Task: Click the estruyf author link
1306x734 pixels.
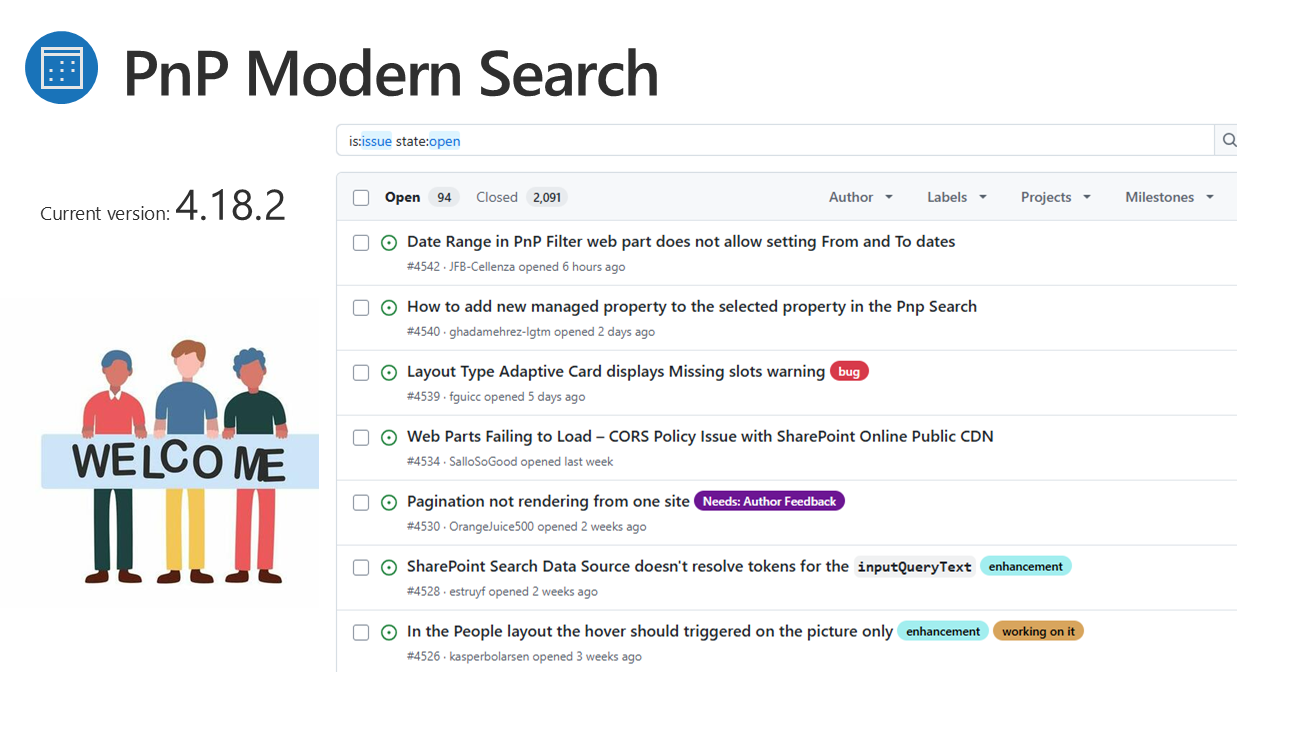Action: pos(468,592)
